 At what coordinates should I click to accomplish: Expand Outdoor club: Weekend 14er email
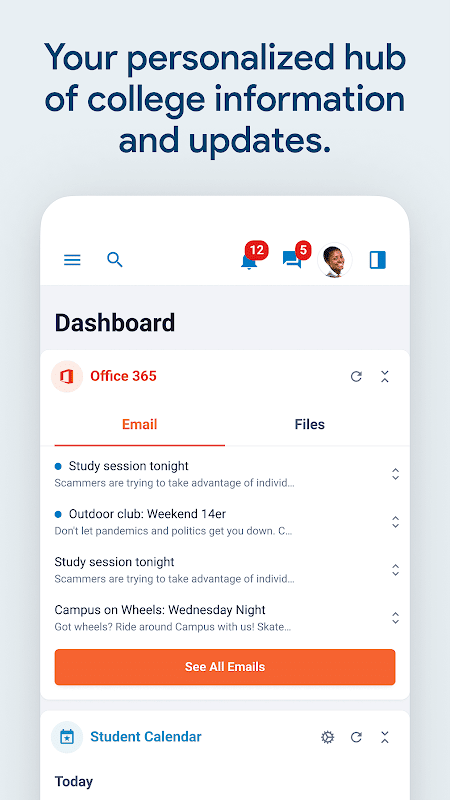coord(395,521)
